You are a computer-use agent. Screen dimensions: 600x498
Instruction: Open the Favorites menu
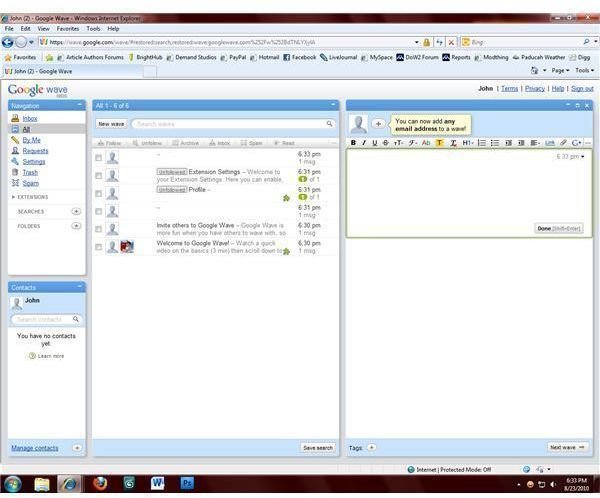tap(68, 29)
